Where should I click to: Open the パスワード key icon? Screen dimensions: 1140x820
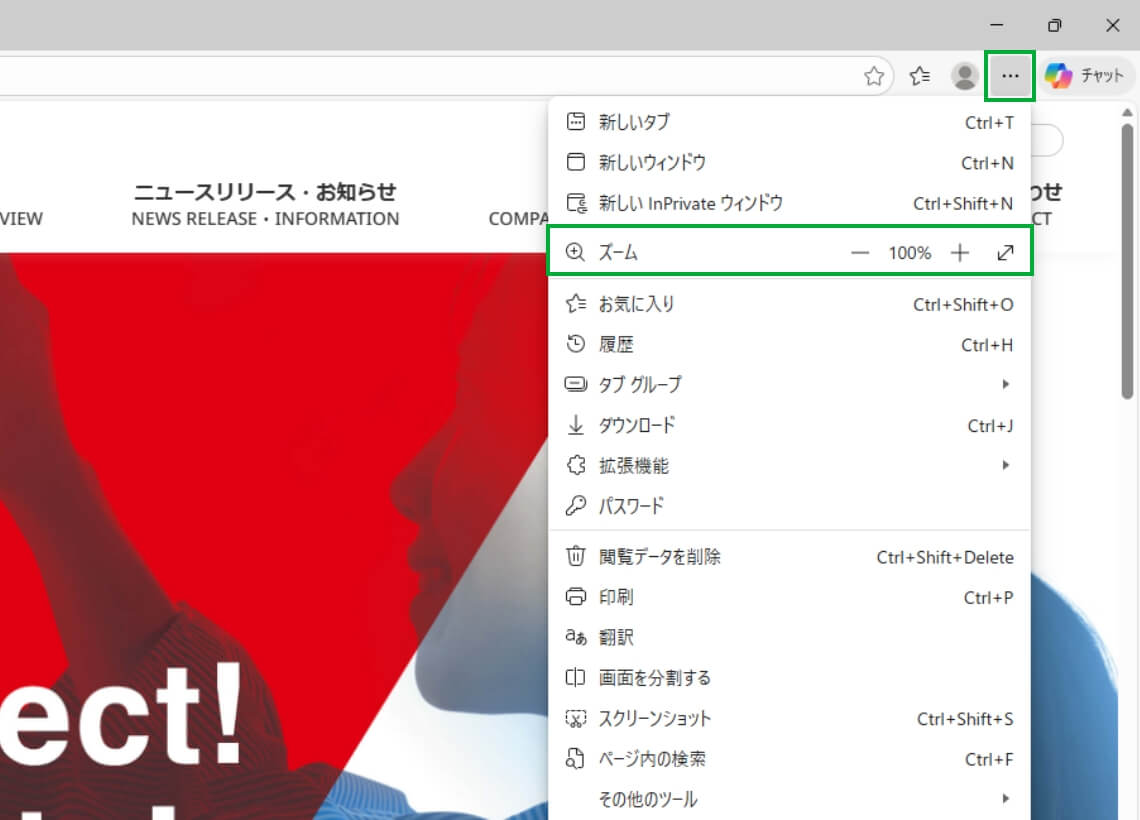coord(575,506)
